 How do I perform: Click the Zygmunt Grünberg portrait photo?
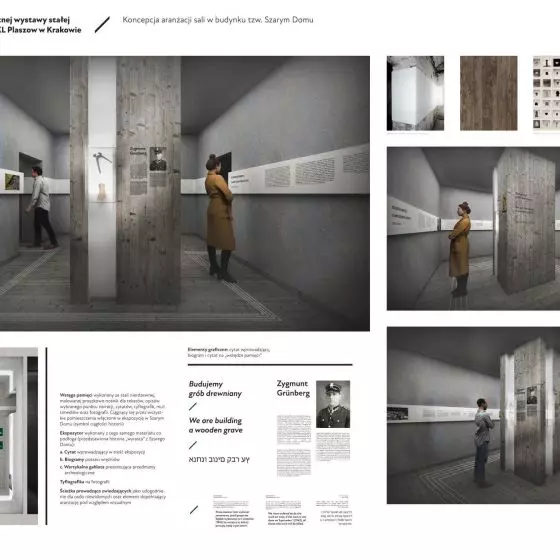click(333, 404)
